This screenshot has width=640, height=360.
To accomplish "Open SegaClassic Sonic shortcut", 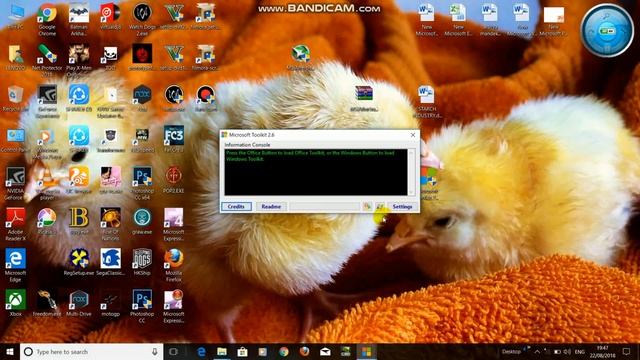I will click(111, 262).
